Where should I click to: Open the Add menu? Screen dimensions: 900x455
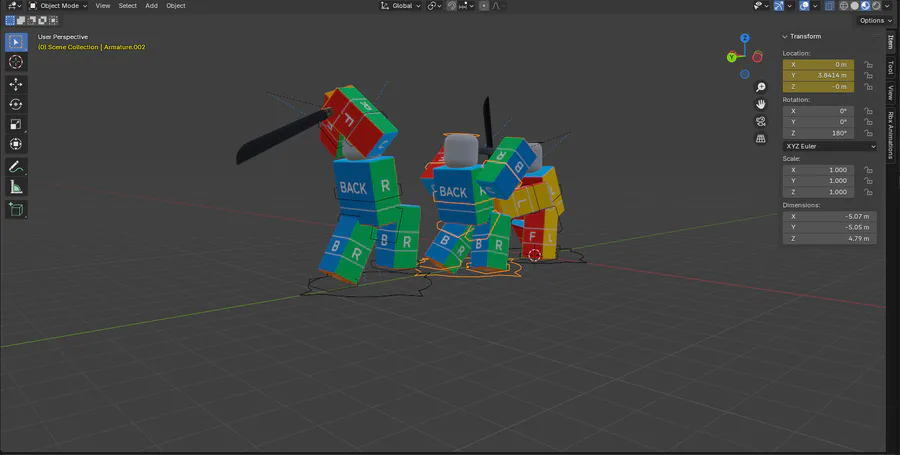tap(152, 6)
